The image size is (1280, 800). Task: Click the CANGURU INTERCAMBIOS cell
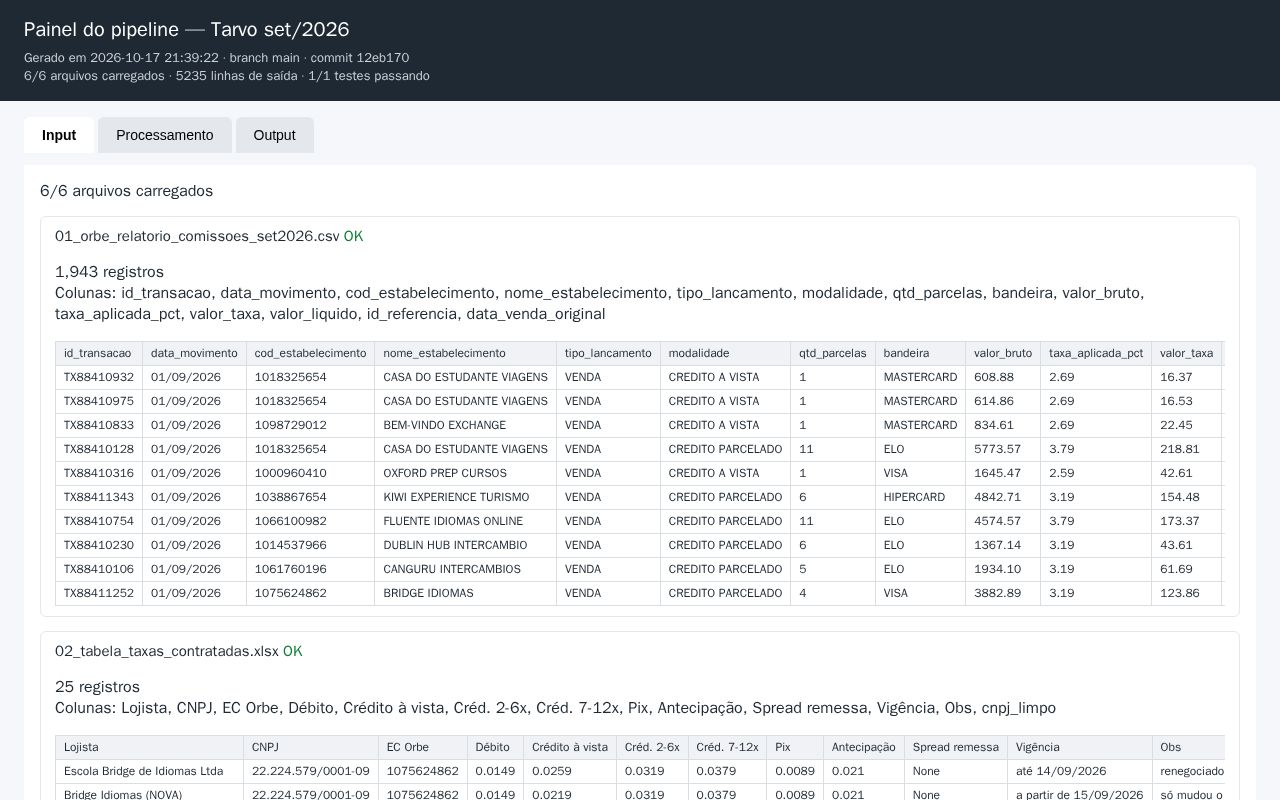466,570
